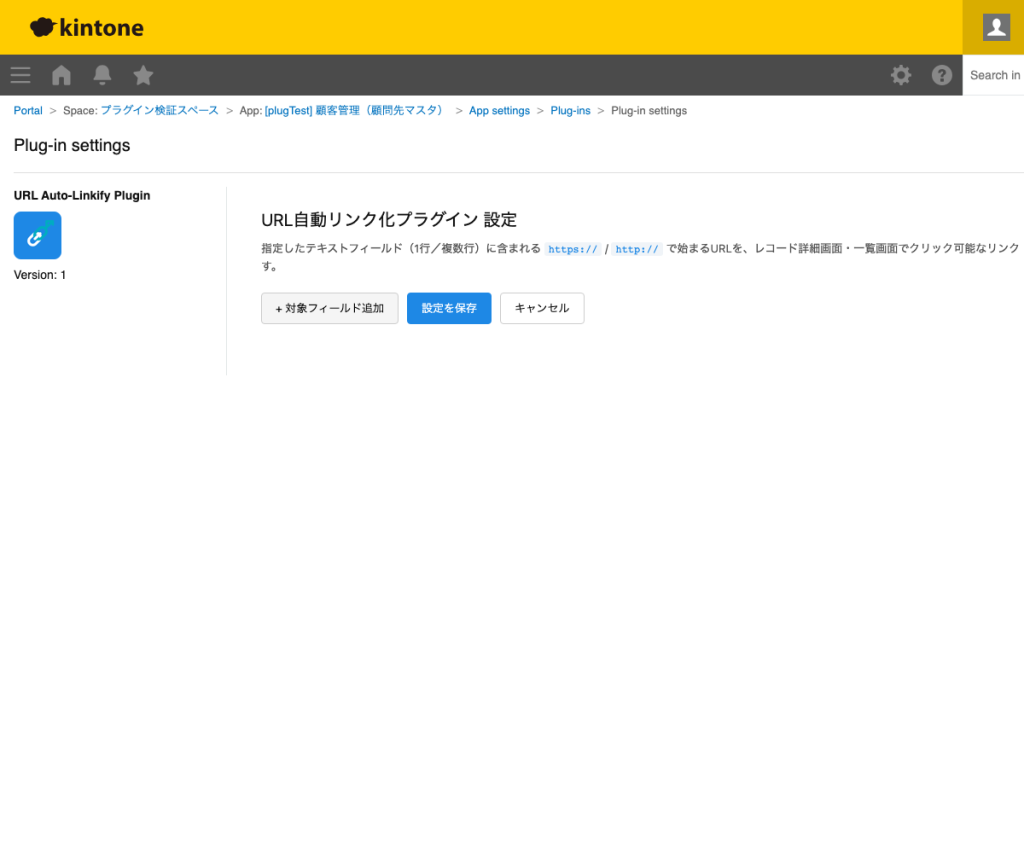Open favorites using the star icon
1024x853 pixels.
[x=143, y=75]
